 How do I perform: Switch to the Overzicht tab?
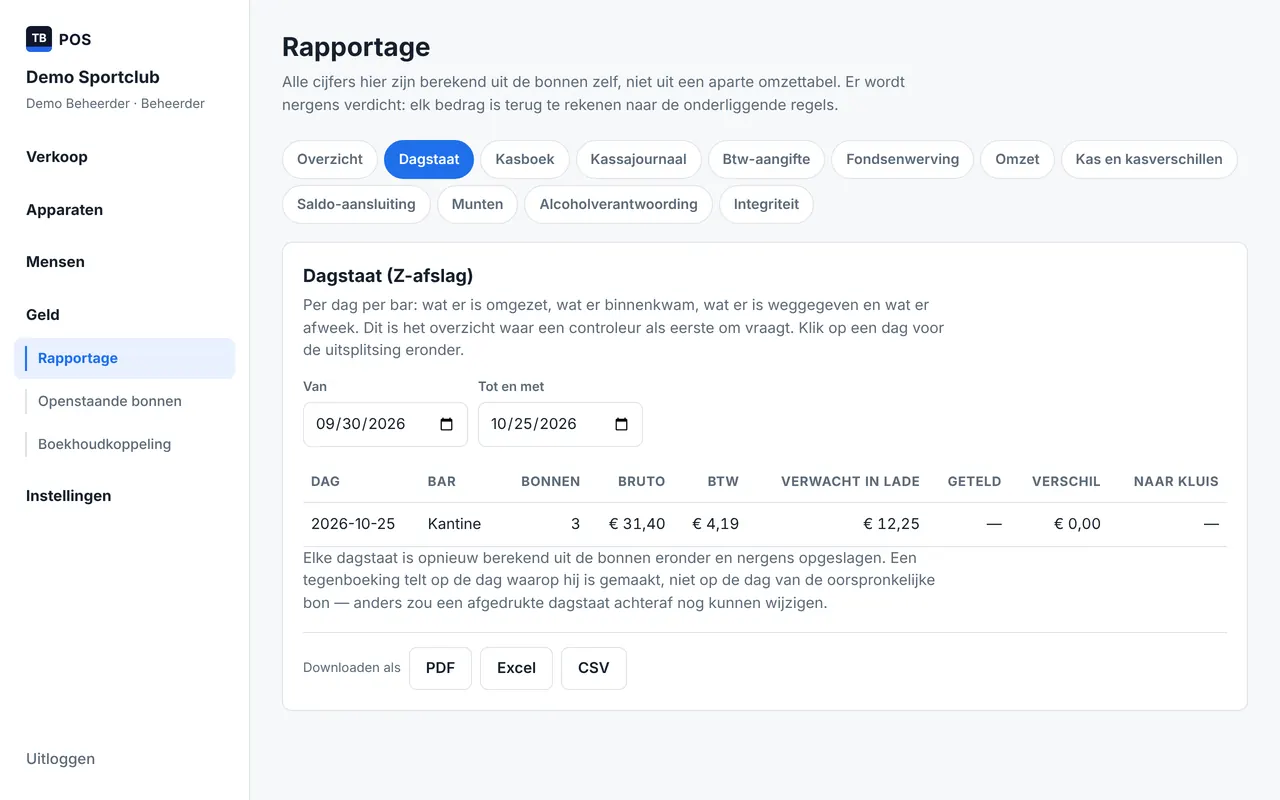click(x=330, y=159)
